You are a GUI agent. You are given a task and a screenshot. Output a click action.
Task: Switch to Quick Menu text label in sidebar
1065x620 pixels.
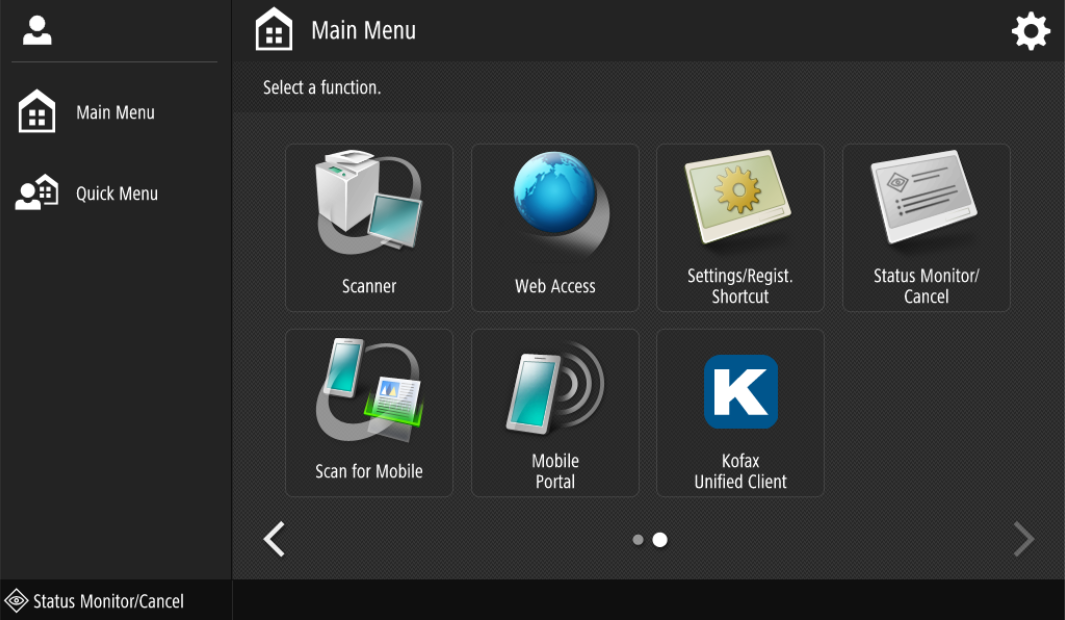tap(117, 194)
